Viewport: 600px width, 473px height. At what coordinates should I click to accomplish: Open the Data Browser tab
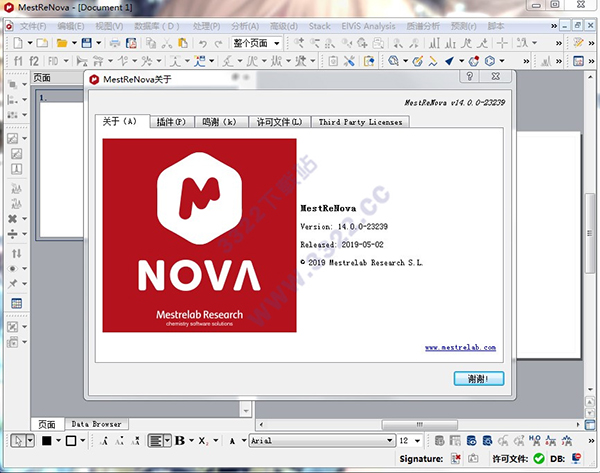[96, 424]
